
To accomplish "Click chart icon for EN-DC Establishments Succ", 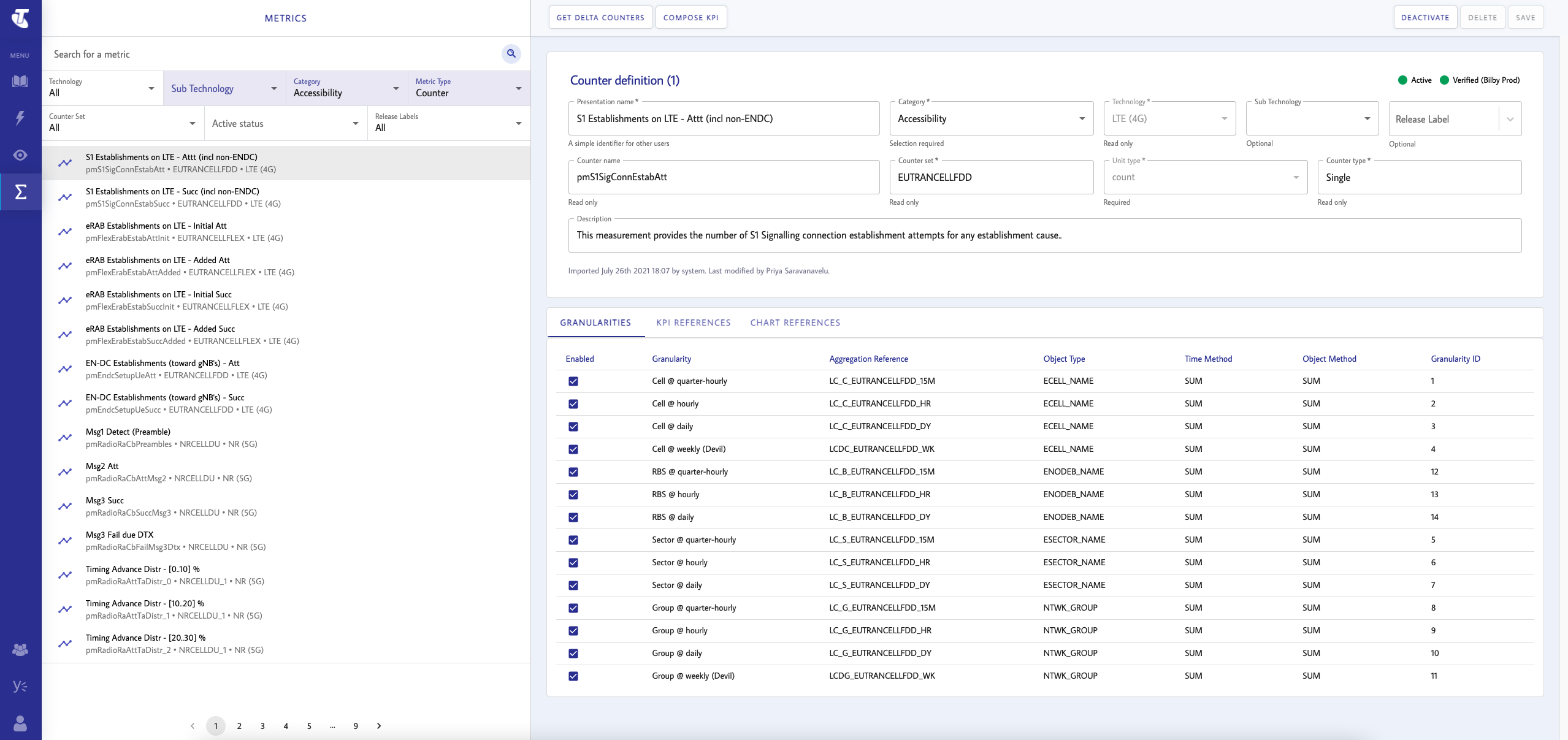I will (x=65, y=403).
